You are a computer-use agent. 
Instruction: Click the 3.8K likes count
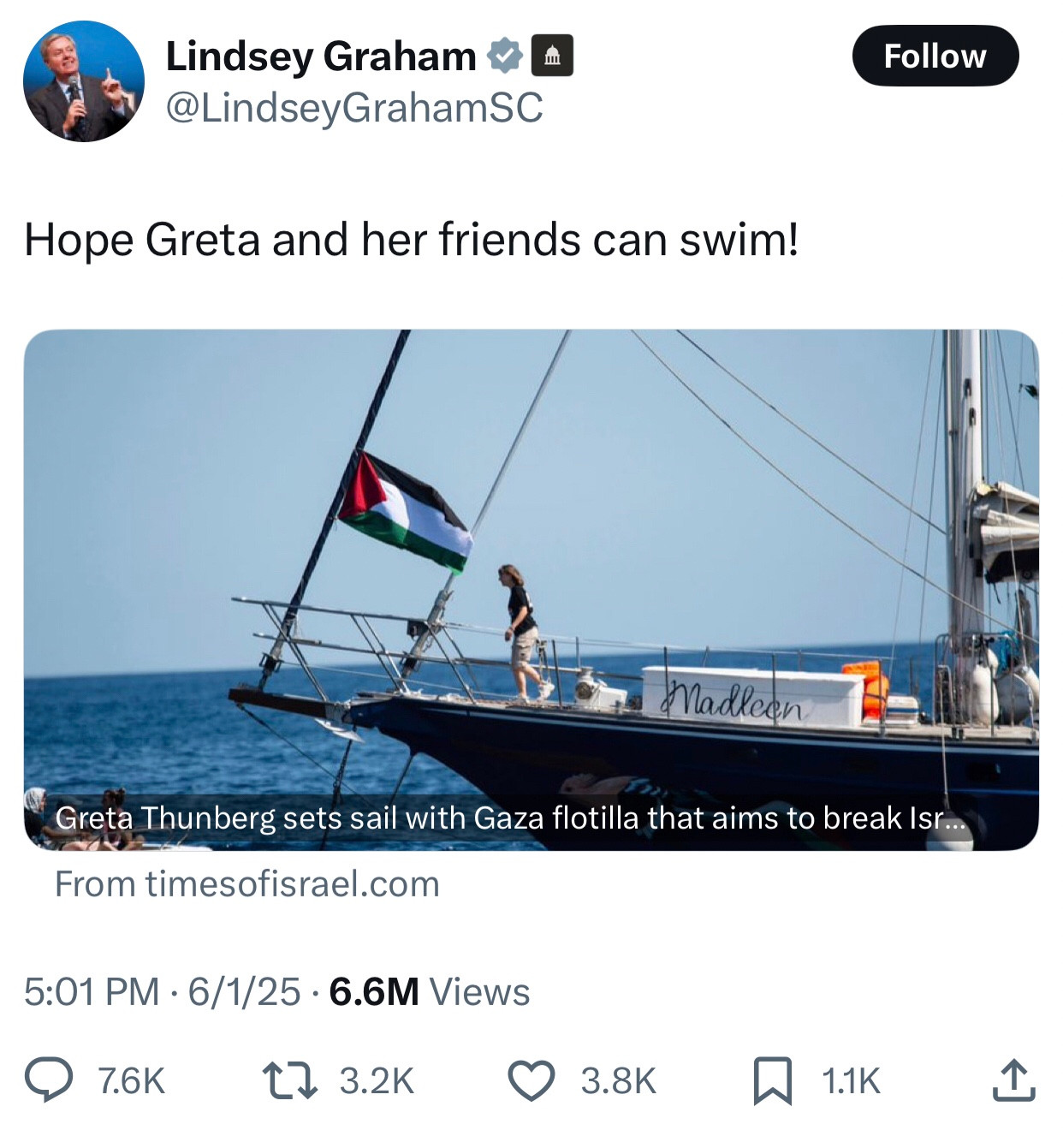click(x=619, y=1080)
